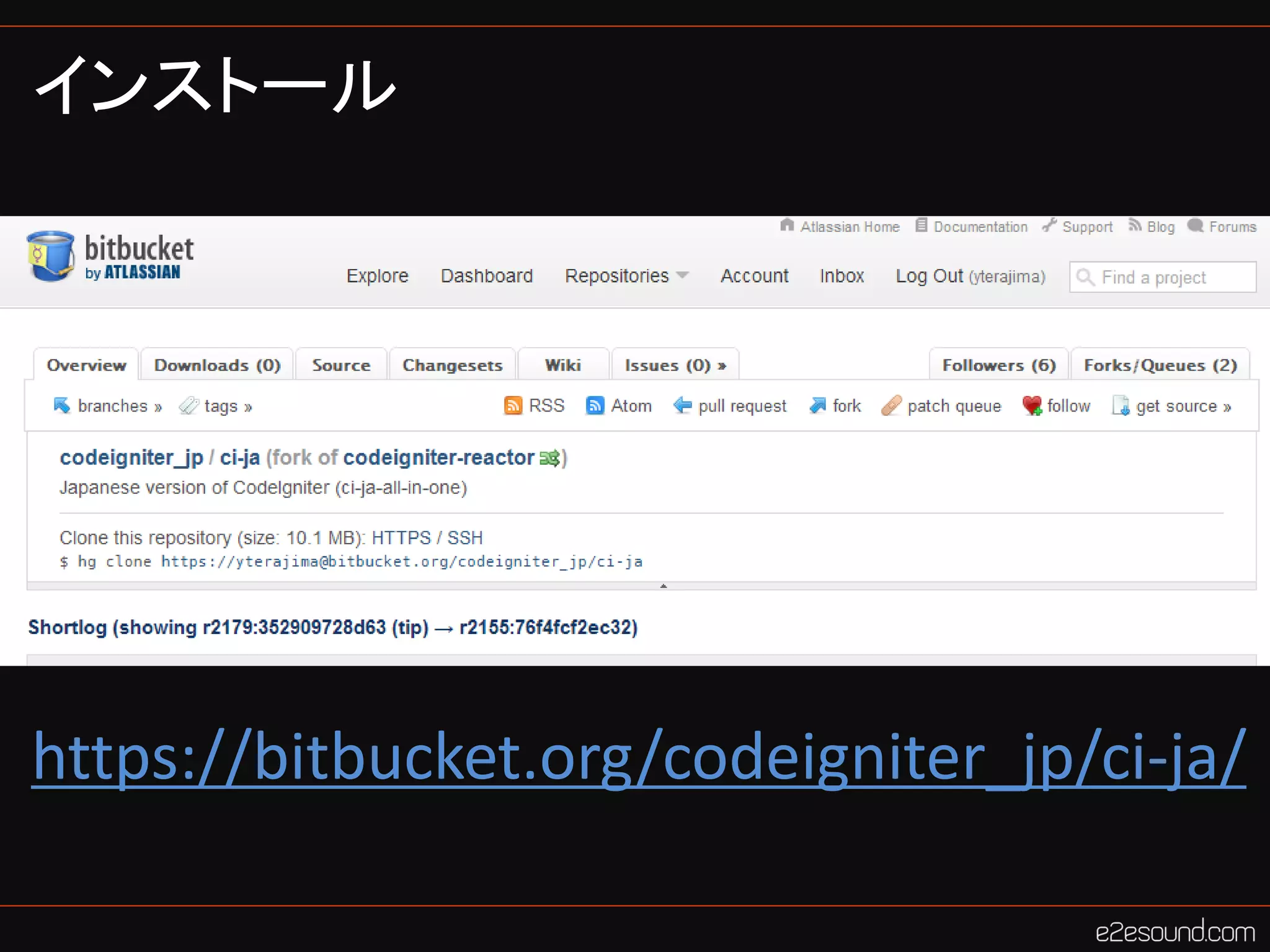Click the hg clone URL text
Viewport: 1270px width, 952px height.
coord(402,562)
